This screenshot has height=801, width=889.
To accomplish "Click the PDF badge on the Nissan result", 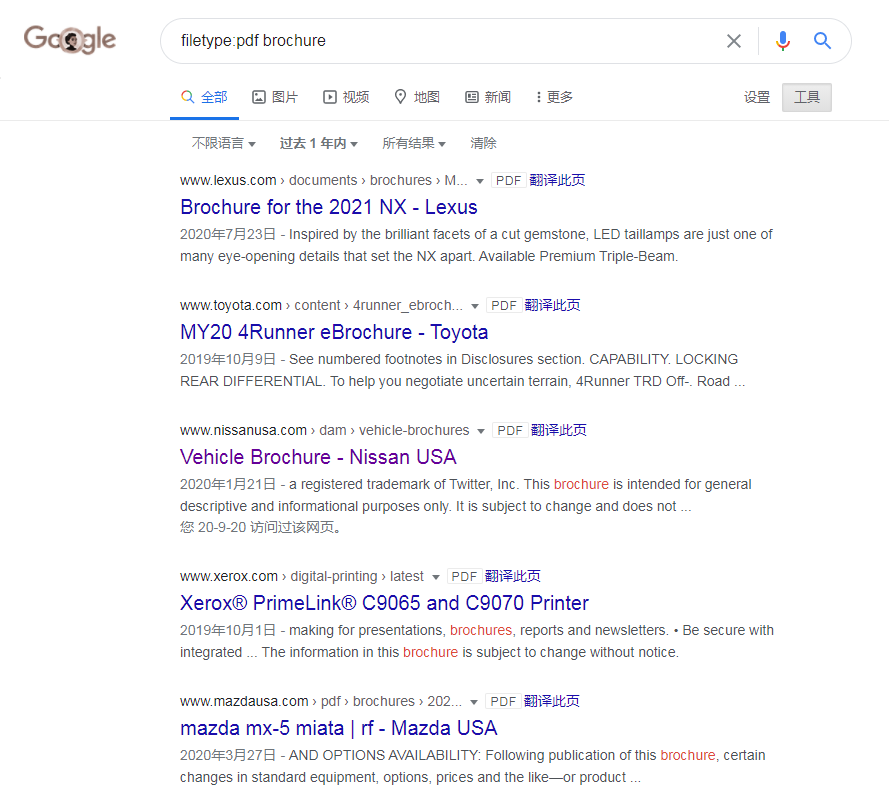I will (510, 430).
